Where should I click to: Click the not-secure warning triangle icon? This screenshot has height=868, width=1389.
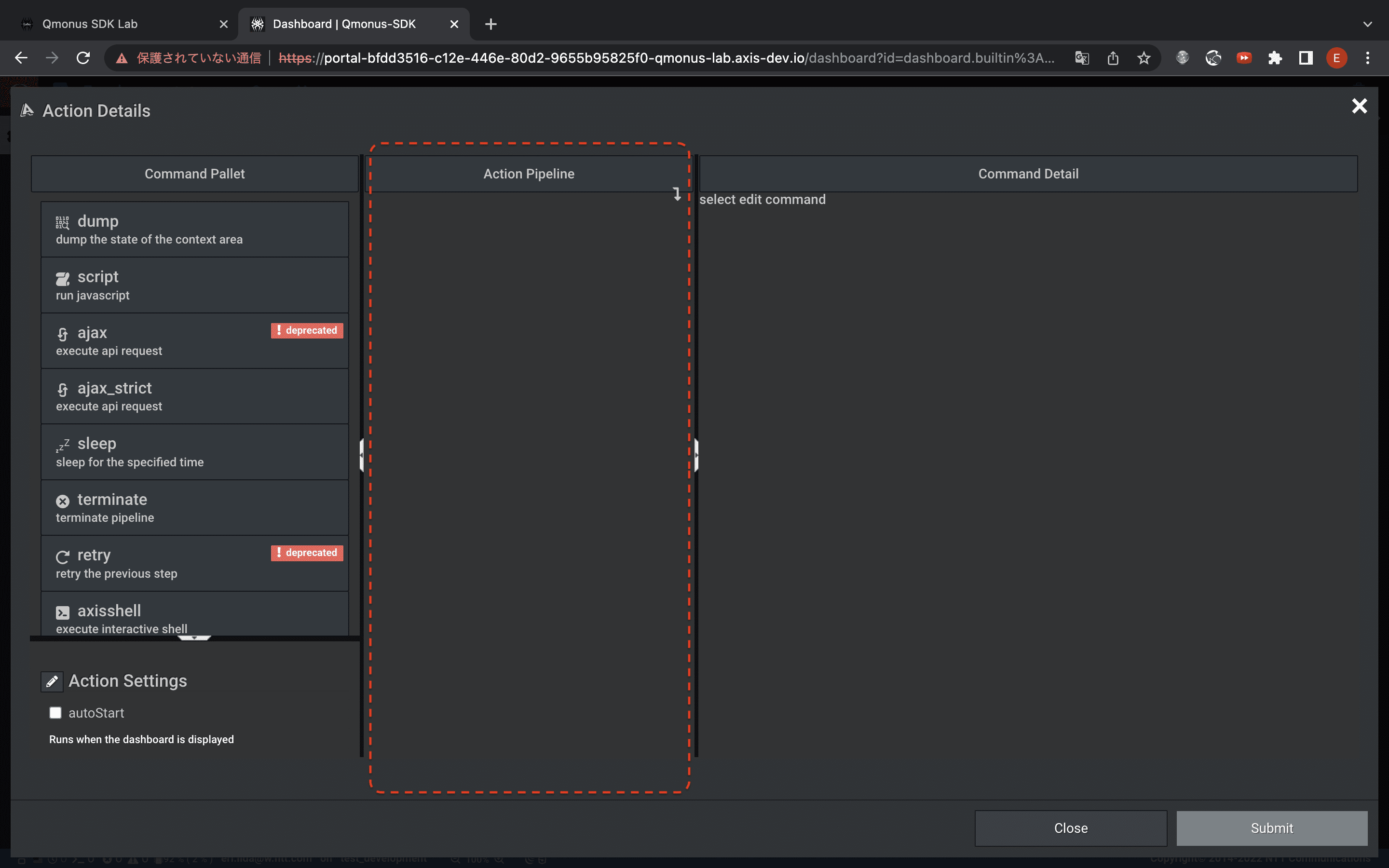122,58
